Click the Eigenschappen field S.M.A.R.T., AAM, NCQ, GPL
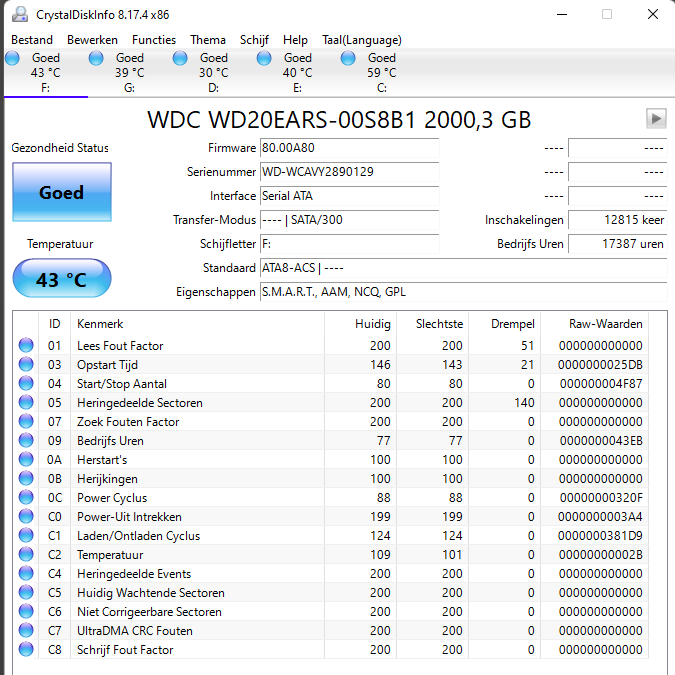 pyautogui.click(x=464, y=292)
